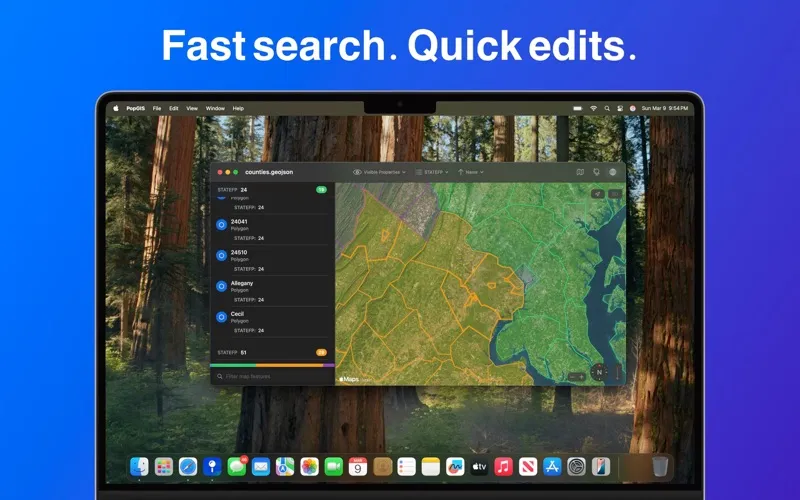Open Safari from the dock
The width and height of the screenshot is (800, 500).
188,466
